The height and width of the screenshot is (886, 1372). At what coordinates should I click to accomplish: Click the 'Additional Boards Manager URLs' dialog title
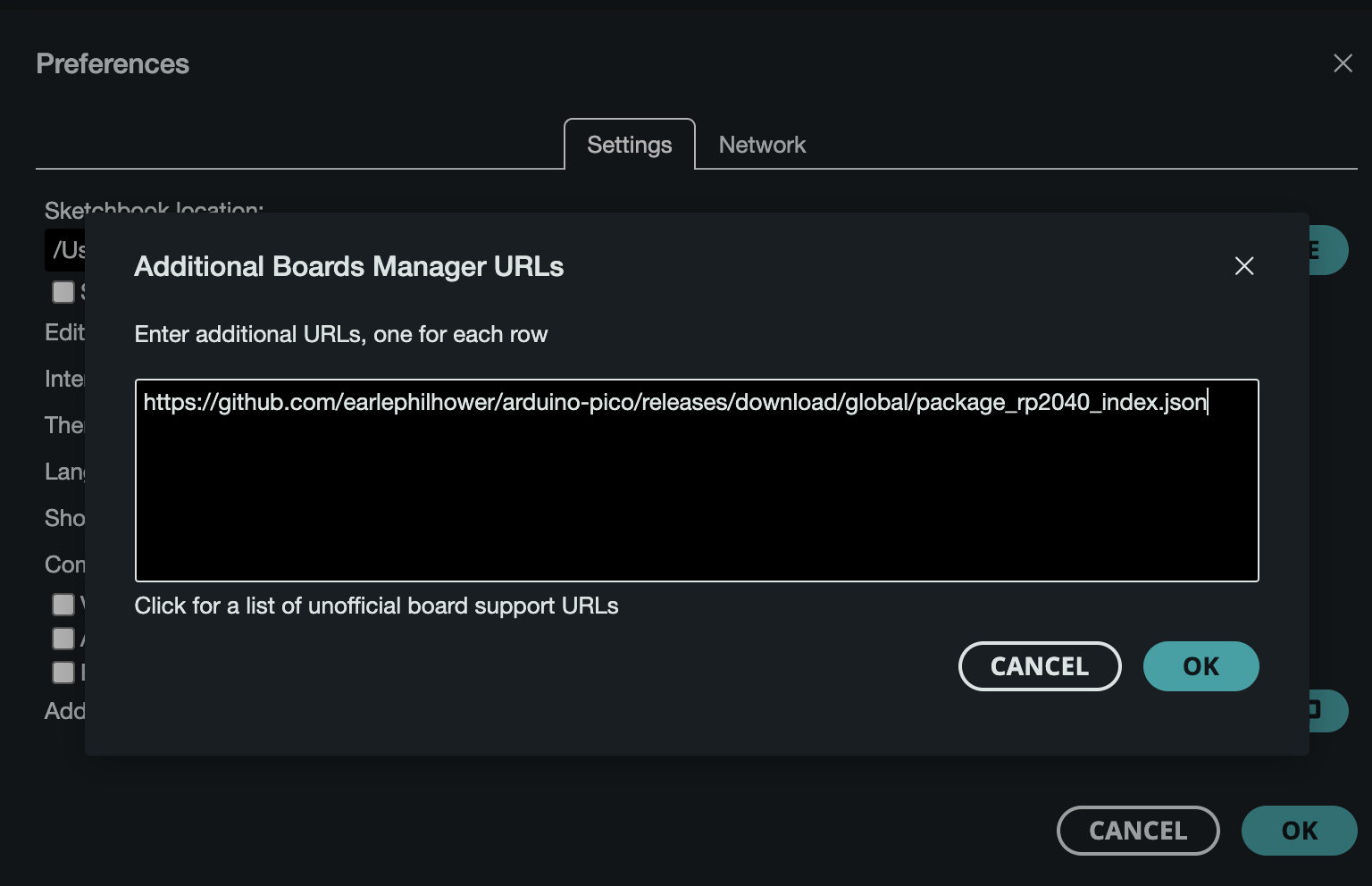click(x=349, y=266)
